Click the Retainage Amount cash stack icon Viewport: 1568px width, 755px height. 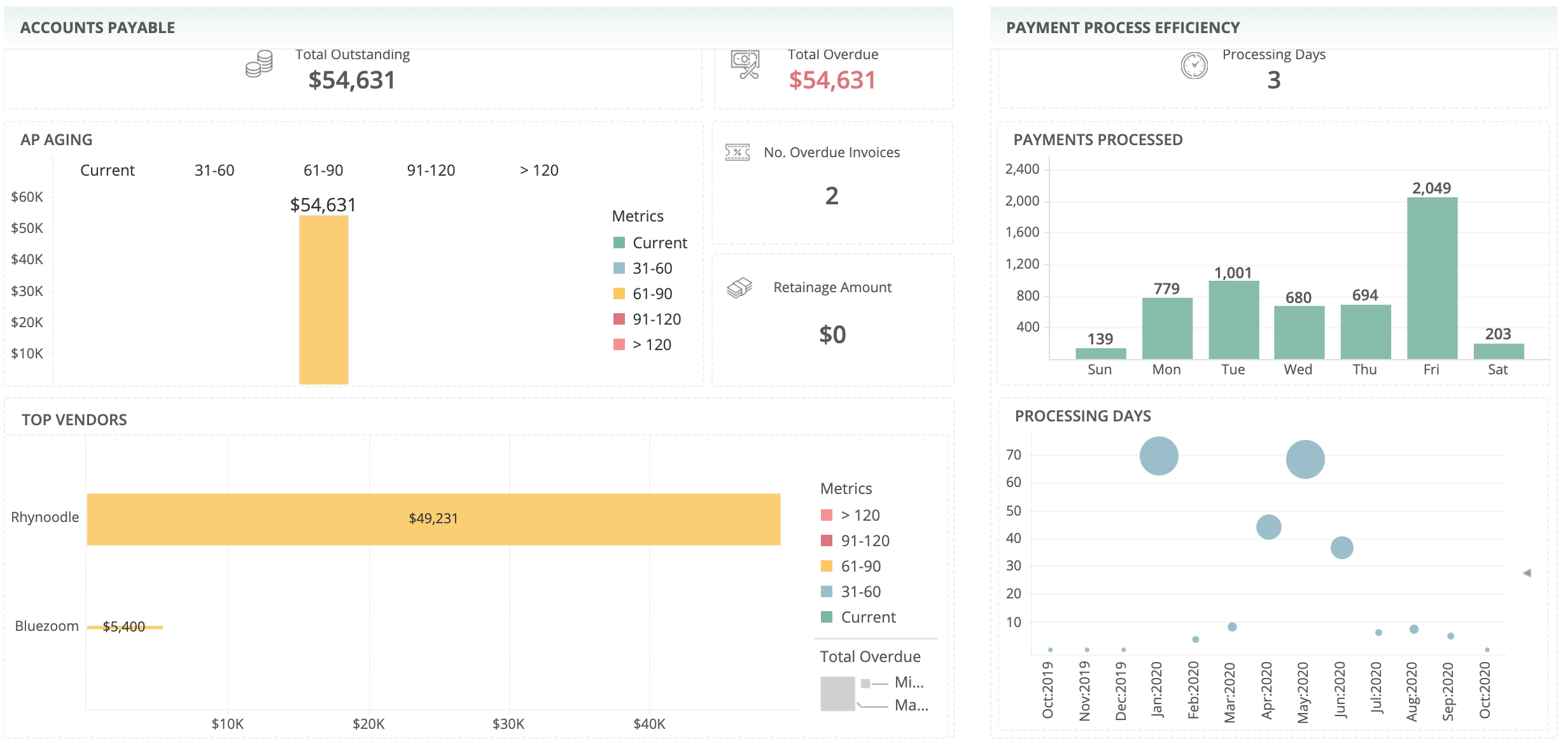[739, 288]
